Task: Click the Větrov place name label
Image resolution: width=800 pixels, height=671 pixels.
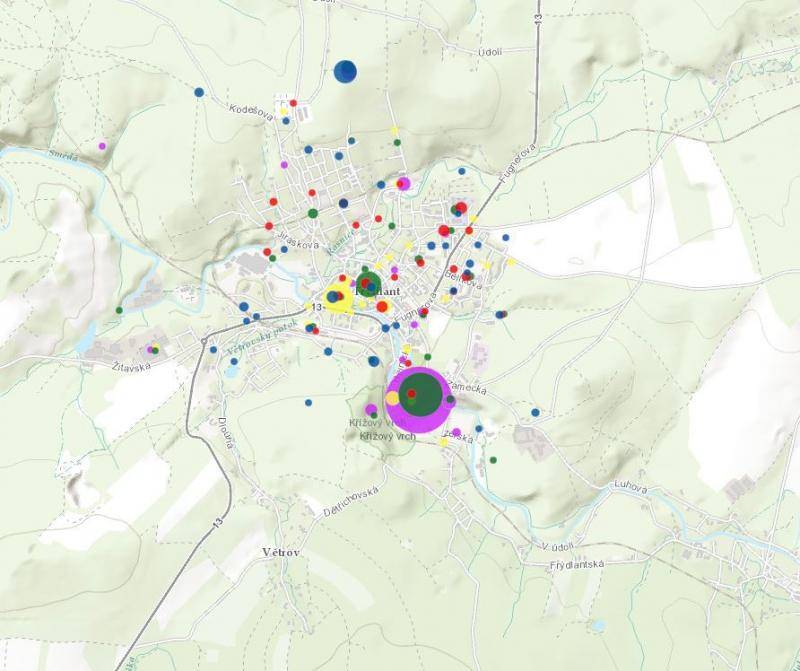Action: pyautogui.click(x=281, y=552)
